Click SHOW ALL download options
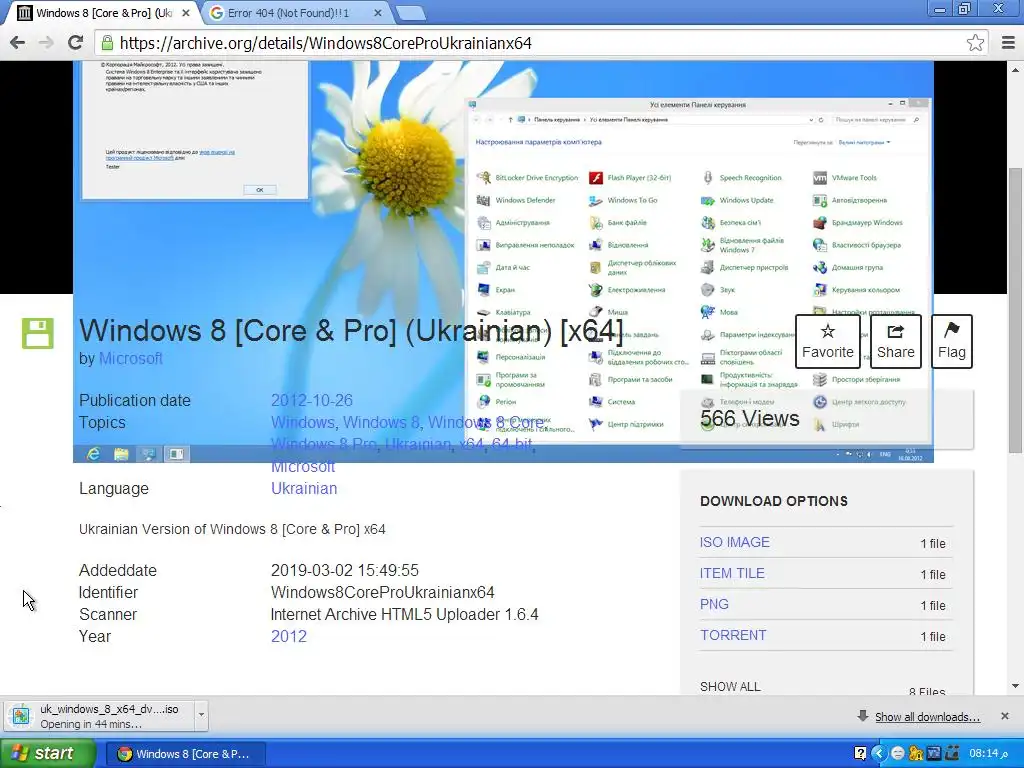The height and width of the screenshot is (768, 1024). (730, 686)
